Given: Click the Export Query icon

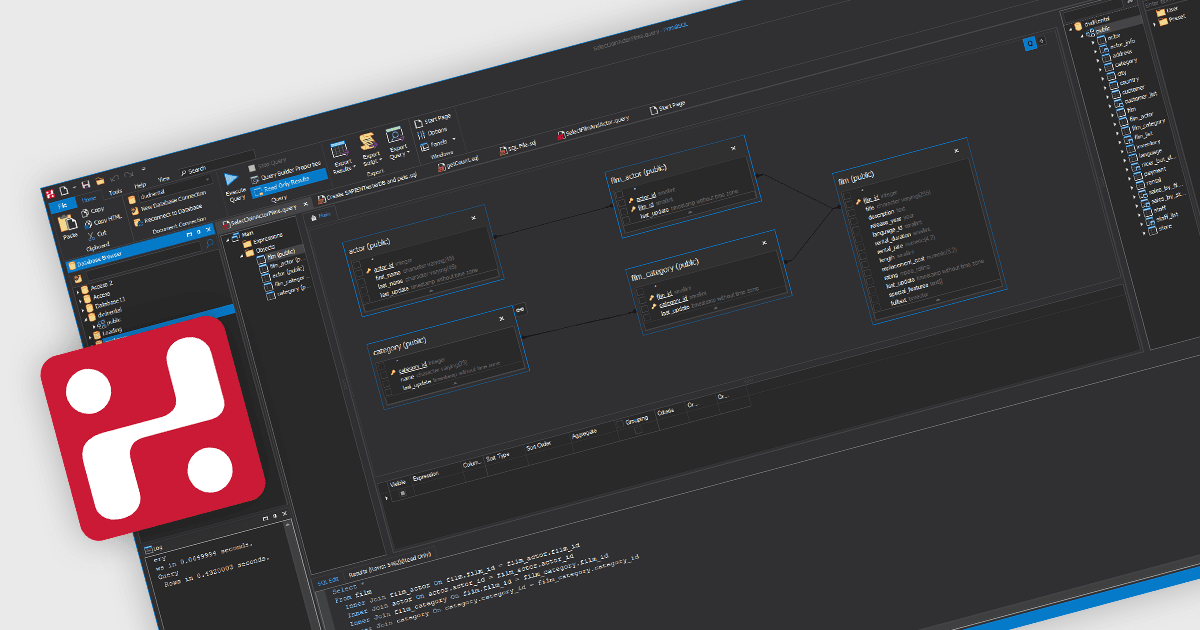Looking at the screenshot, I should pyautogui.click(x=394, y=135).
